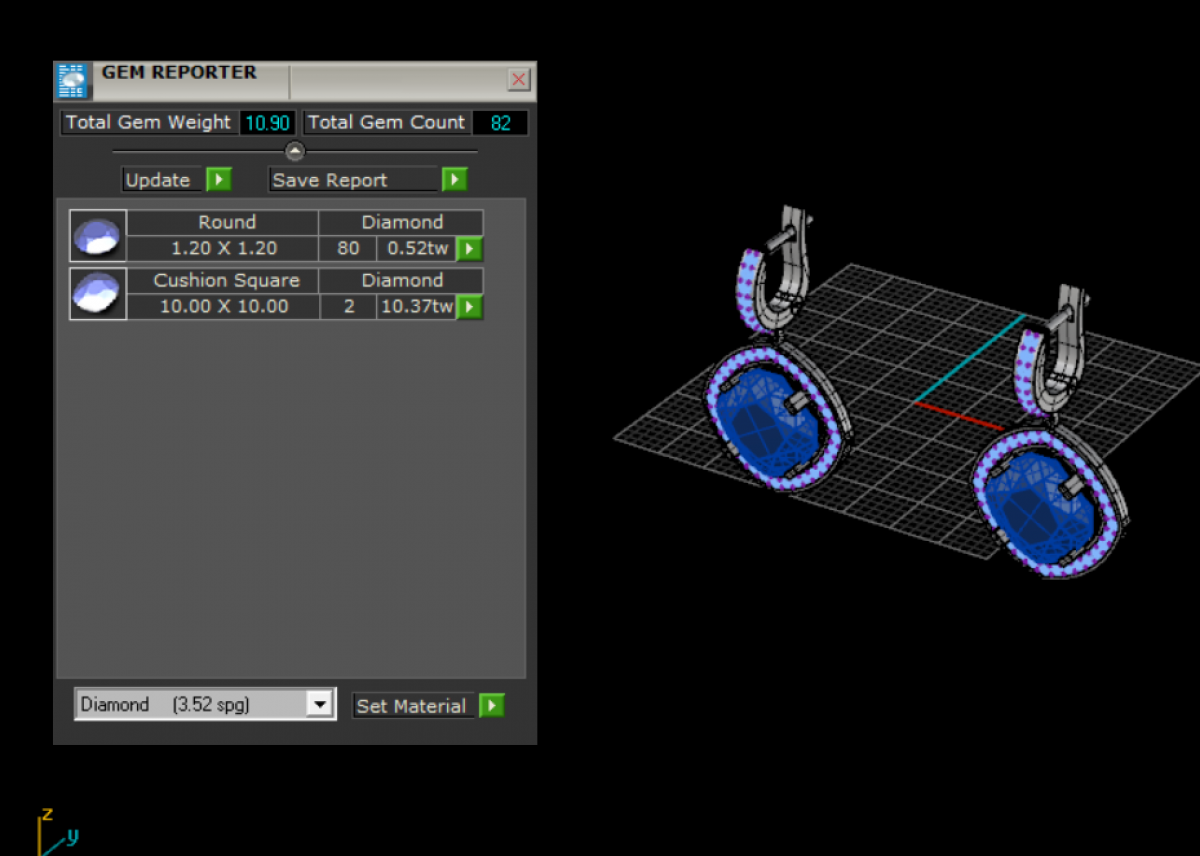The image size is (1200, 856).
Task: Click the Total Gem Count value field
Action: [x=499, y=123]
